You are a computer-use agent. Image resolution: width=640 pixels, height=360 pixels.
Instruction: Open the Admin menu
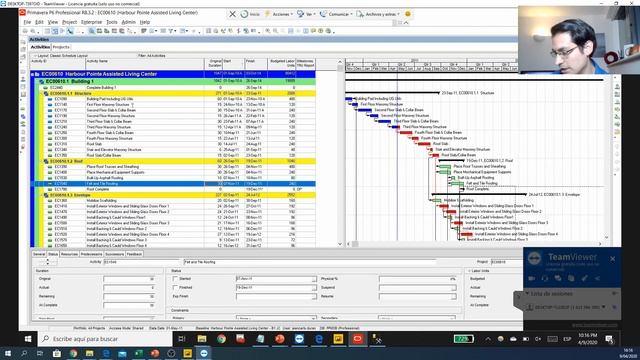click(129, 22)
